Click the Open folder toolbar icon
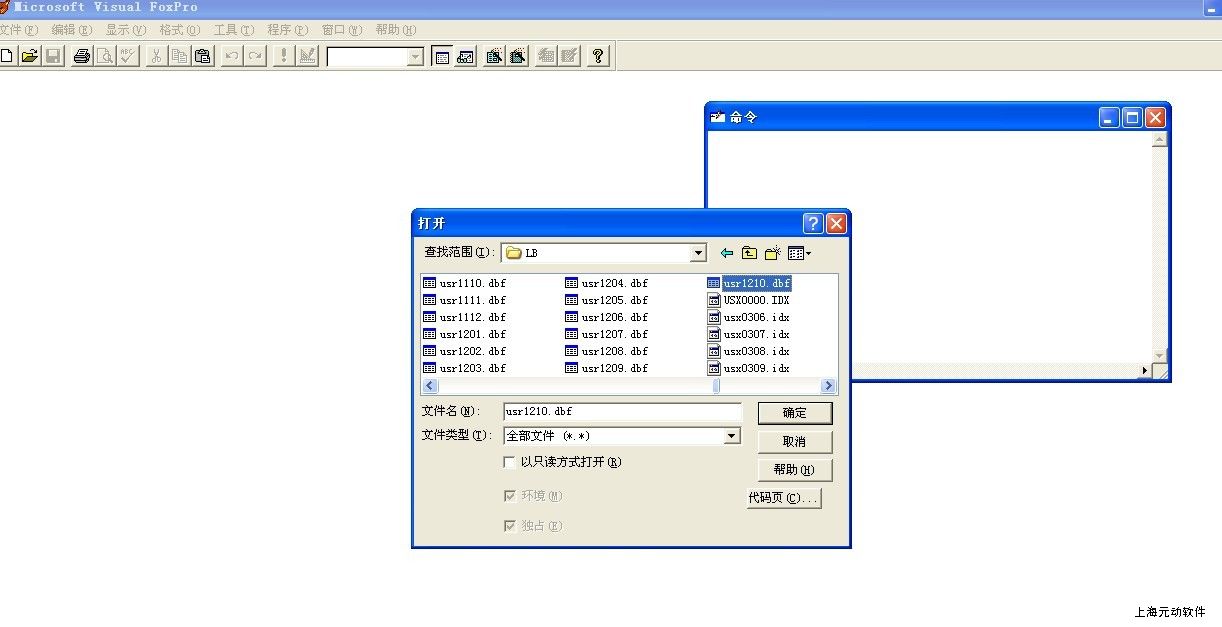Image resolution: width=1222 pixels, height=627 pixels. [x=30, y=56]
